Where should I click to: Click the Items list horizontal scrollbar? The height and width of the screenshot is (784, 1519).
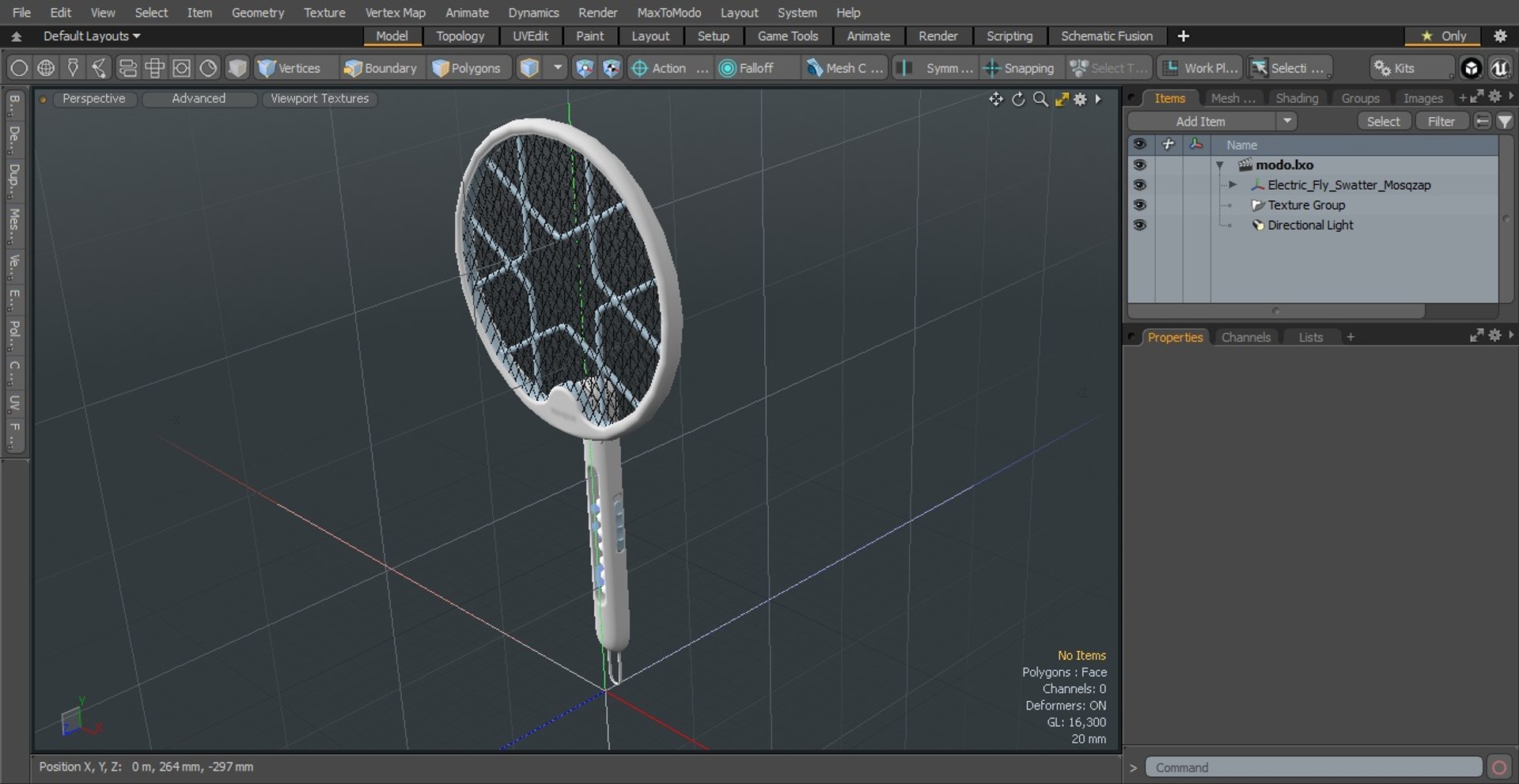point(1275,311)
